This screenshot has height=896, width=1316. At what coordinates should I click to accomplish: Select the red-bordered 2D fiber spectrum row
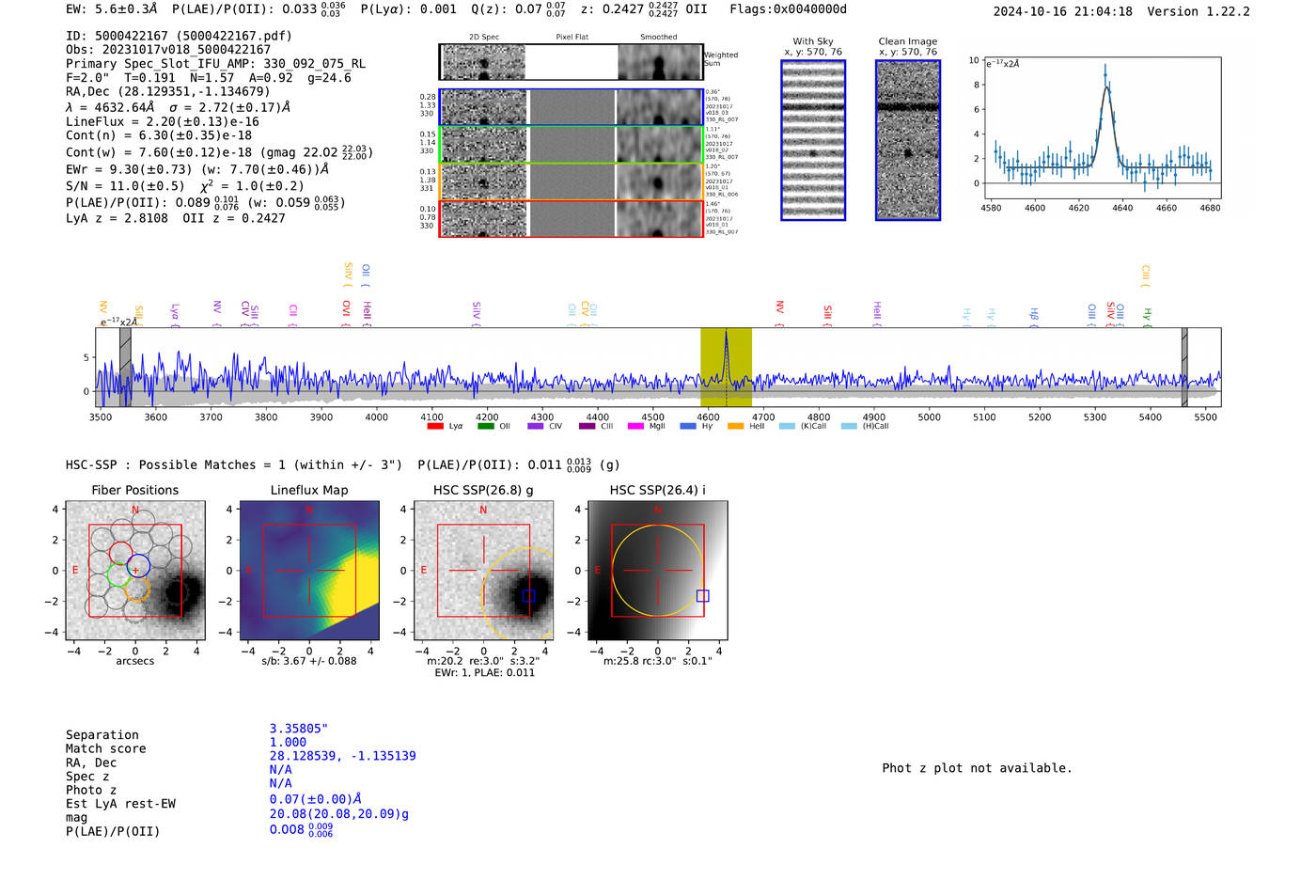click(571, 219)
